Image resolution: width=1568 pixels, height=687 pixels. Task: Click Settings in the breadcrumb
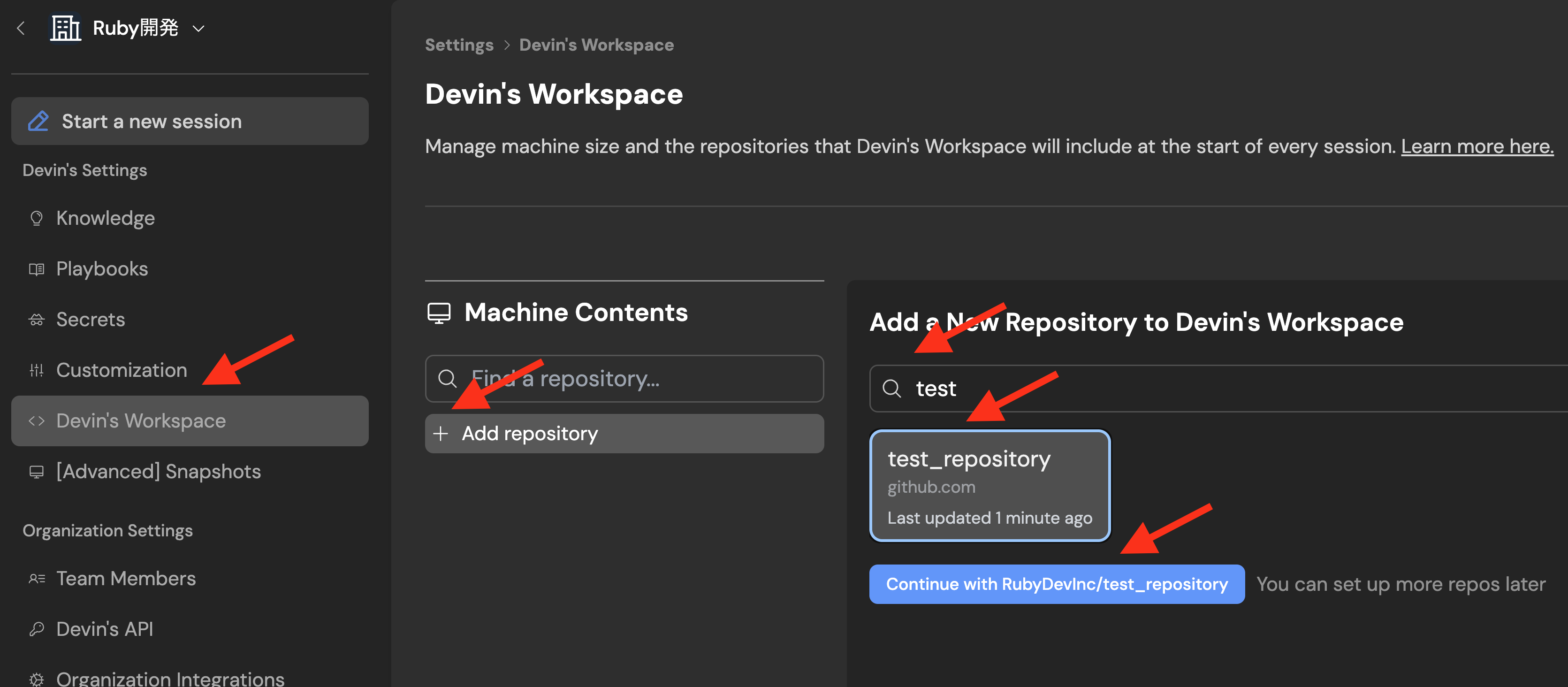coord(459,45)
